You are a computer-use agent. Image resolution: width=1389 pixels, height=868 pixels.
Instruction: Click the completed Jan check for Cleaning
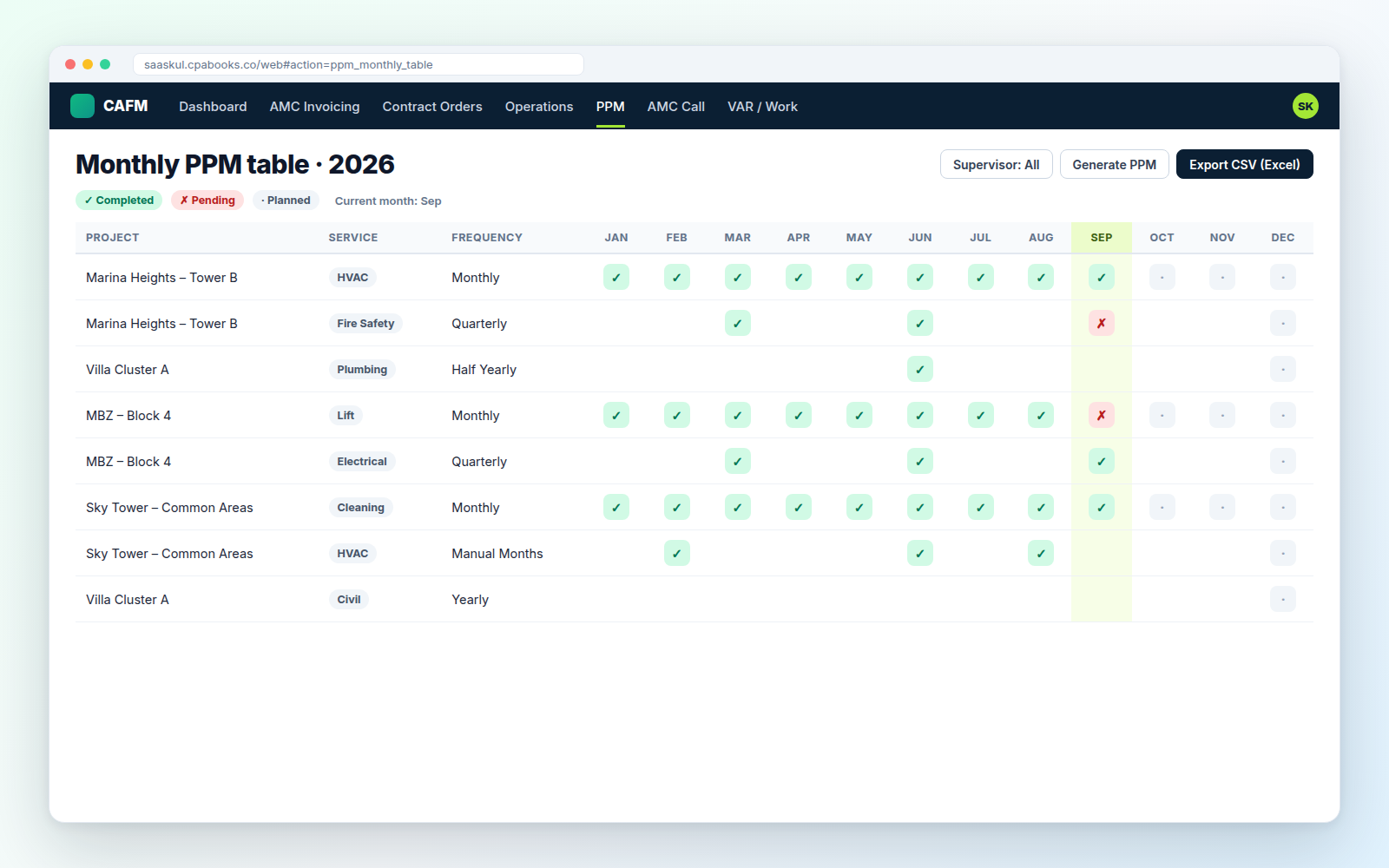coord(616,507)
